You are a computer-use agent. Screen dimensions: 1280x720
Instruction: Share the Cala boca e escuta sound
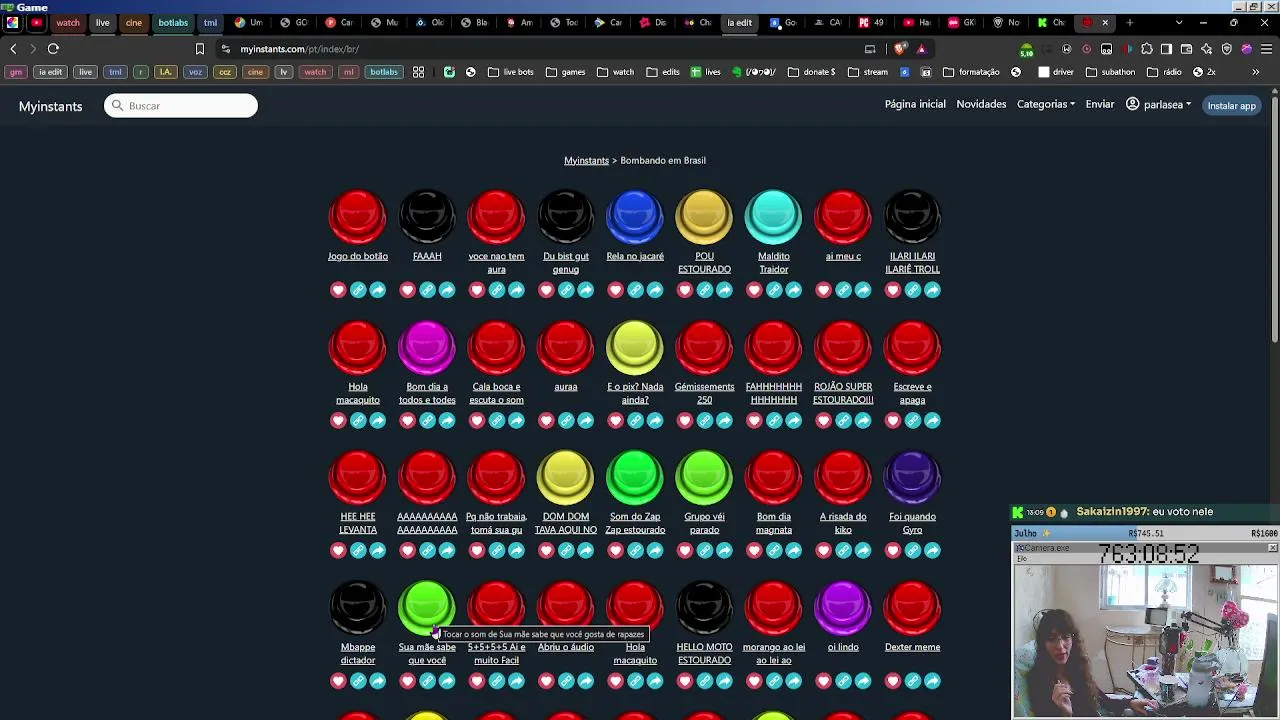[x=516, y=420]
